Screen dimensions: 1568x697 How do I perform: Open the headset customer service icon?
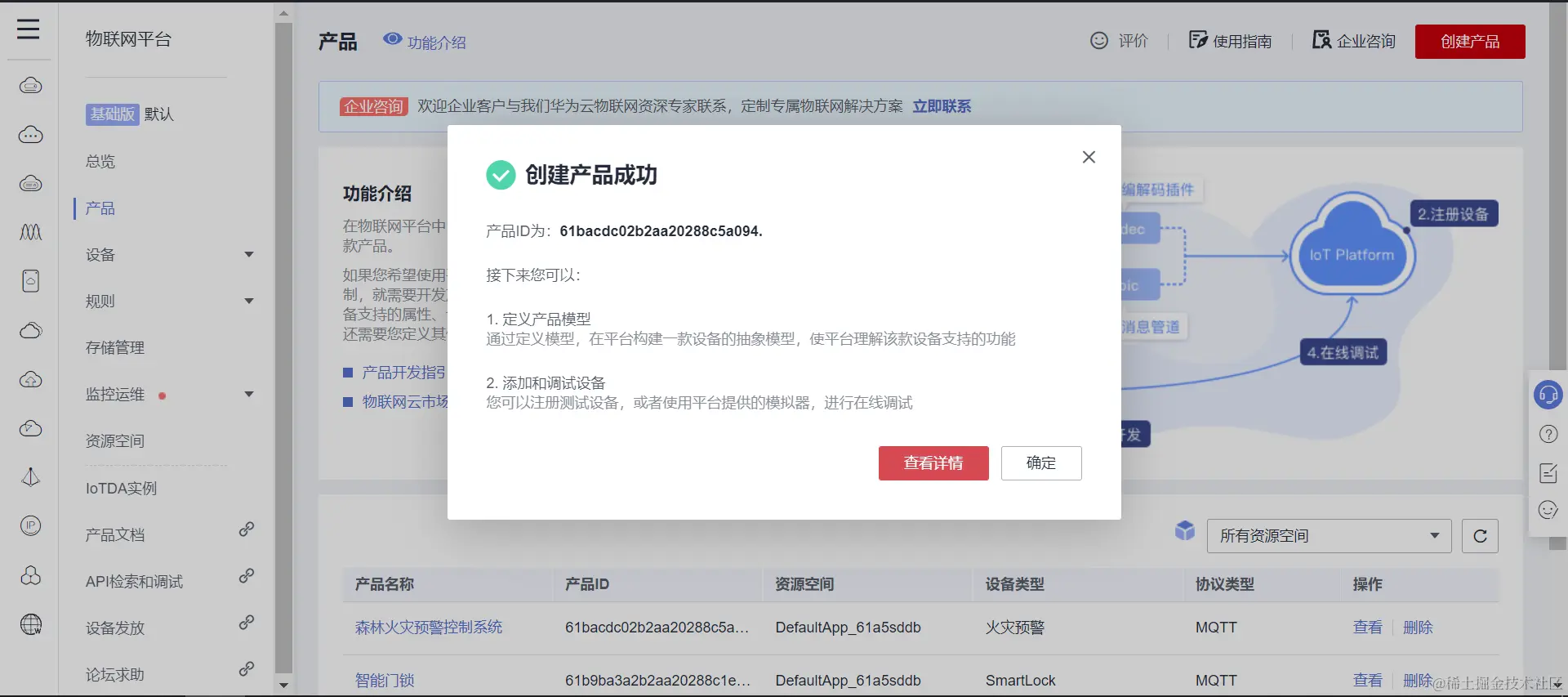pos(1548,395)
